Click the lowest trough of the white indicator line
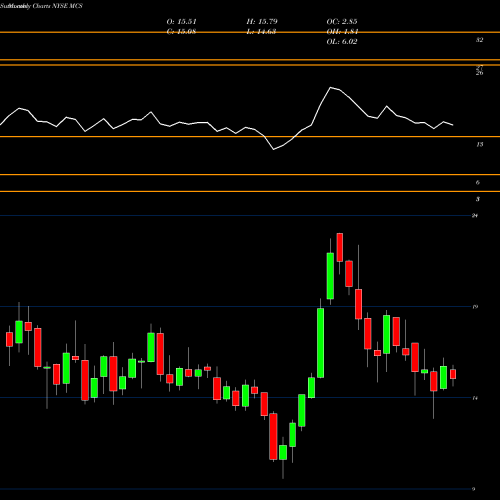The image size is (500, 500). tap(274, 149)
